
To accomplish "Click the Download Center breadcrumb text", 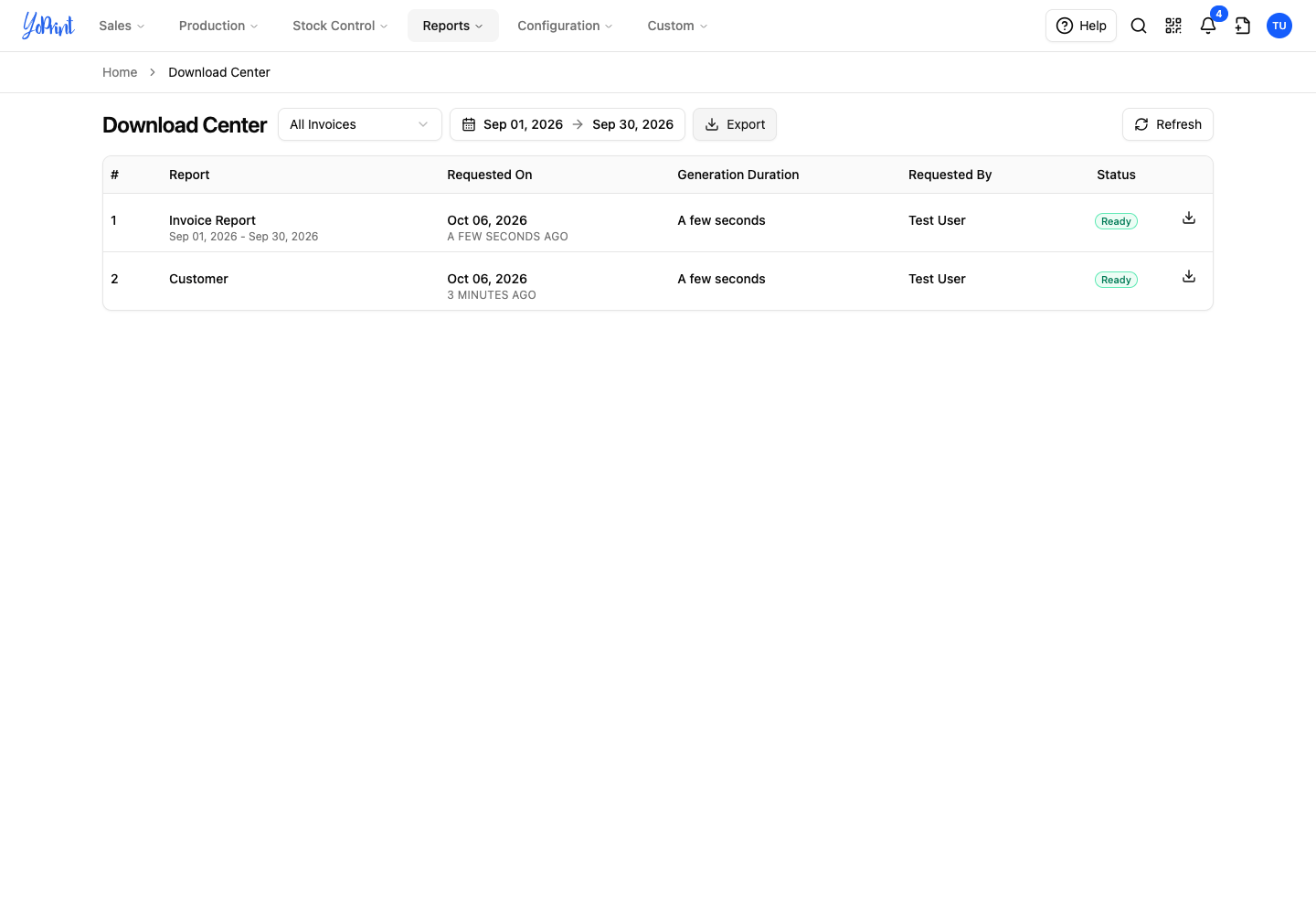I will coord(219,72).
